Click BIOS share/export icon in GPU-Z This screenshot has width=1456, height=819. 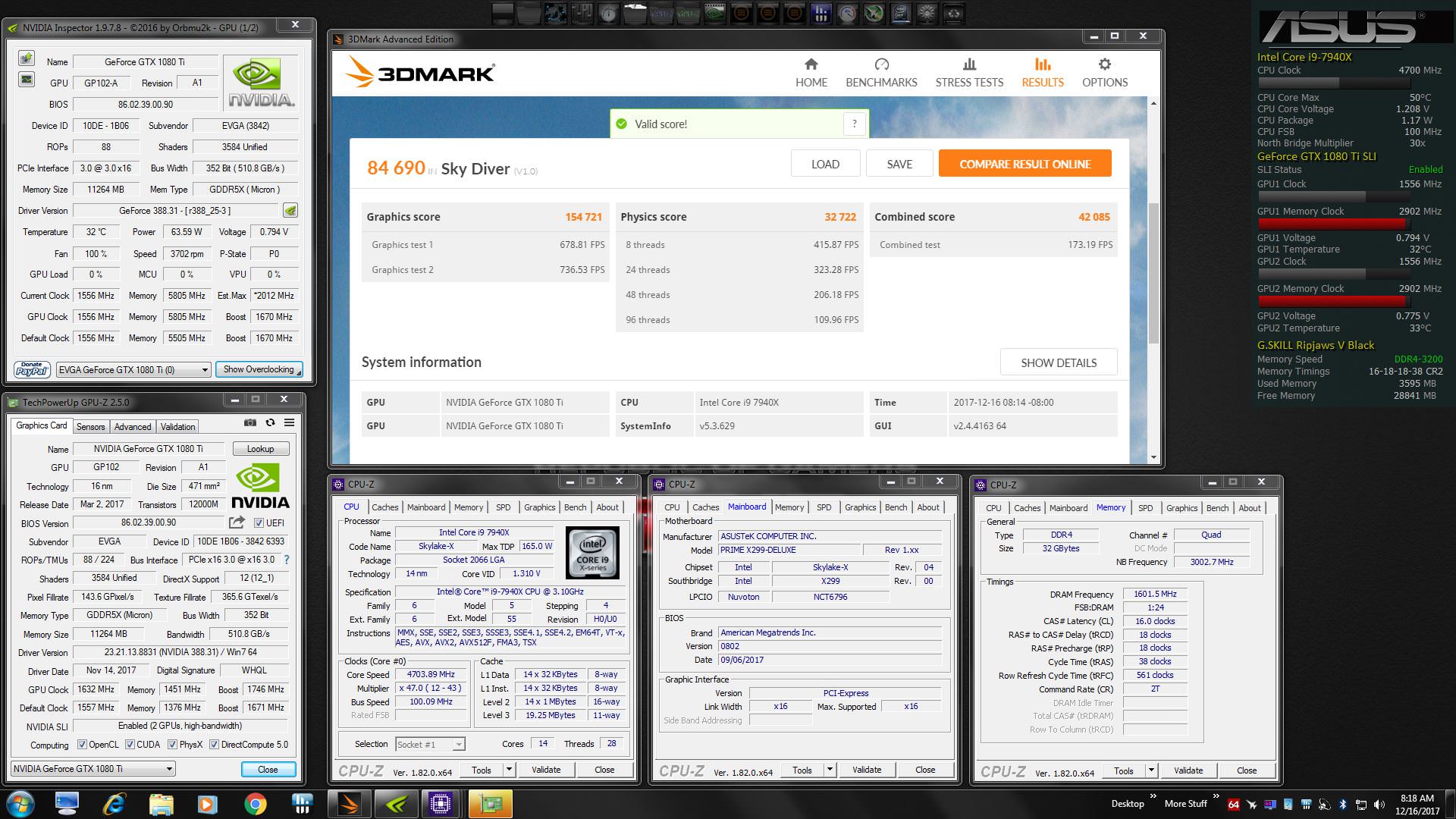[x=237, y=522]
